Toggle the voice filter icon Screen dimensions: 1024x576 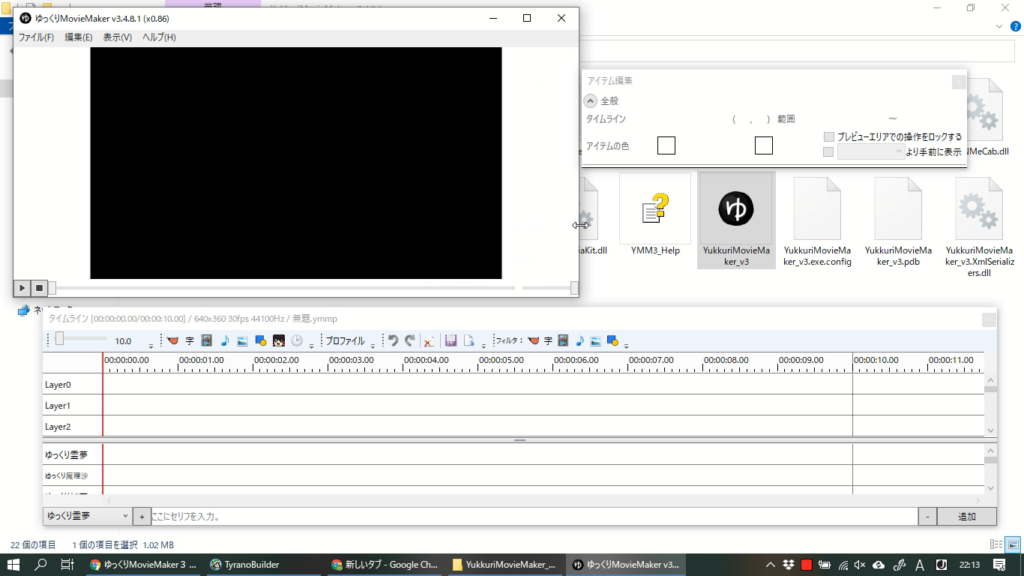533,341
